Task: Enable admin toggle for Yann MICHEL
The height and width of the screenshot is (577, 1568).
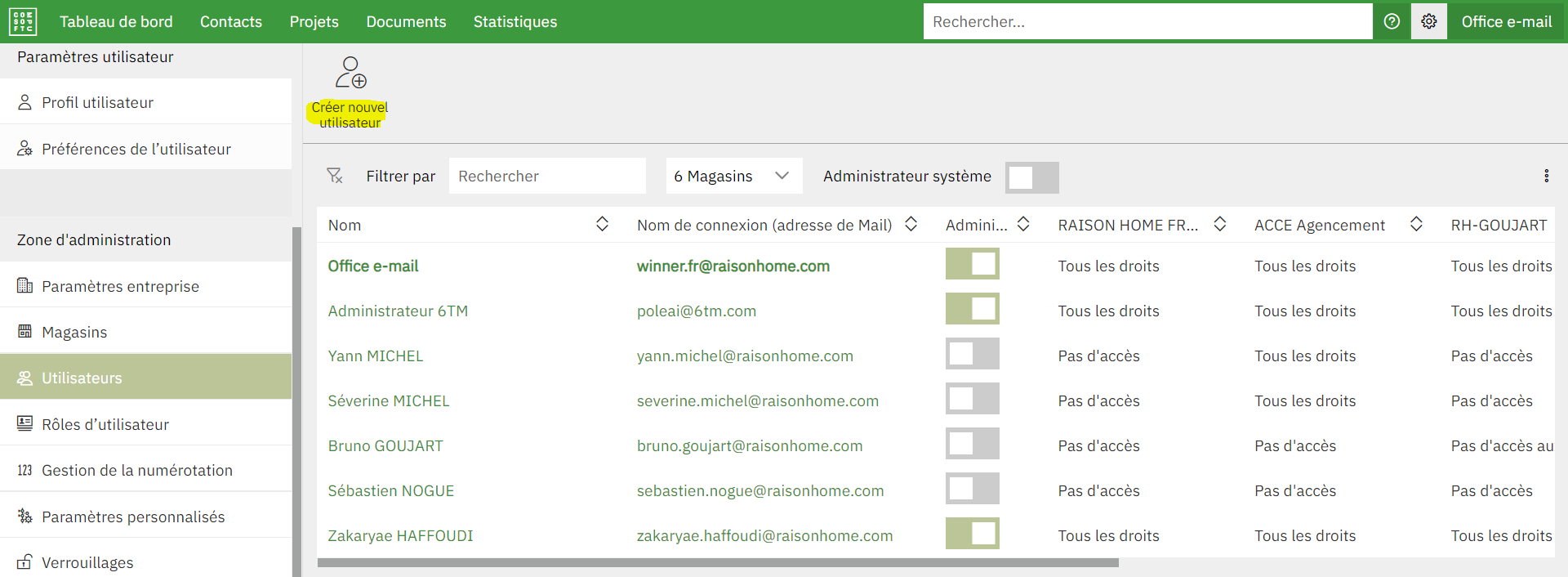Action: pyautogui.click(x=972, y=355)
